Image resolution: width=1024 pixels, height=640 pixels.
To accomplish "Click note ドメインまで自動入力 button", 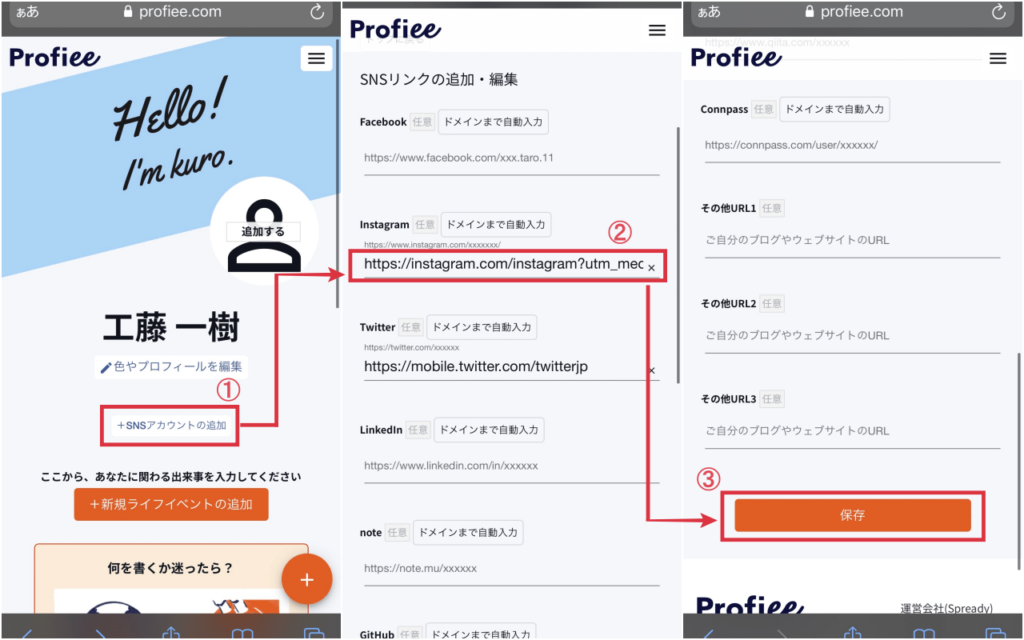I will coord(468,532).
